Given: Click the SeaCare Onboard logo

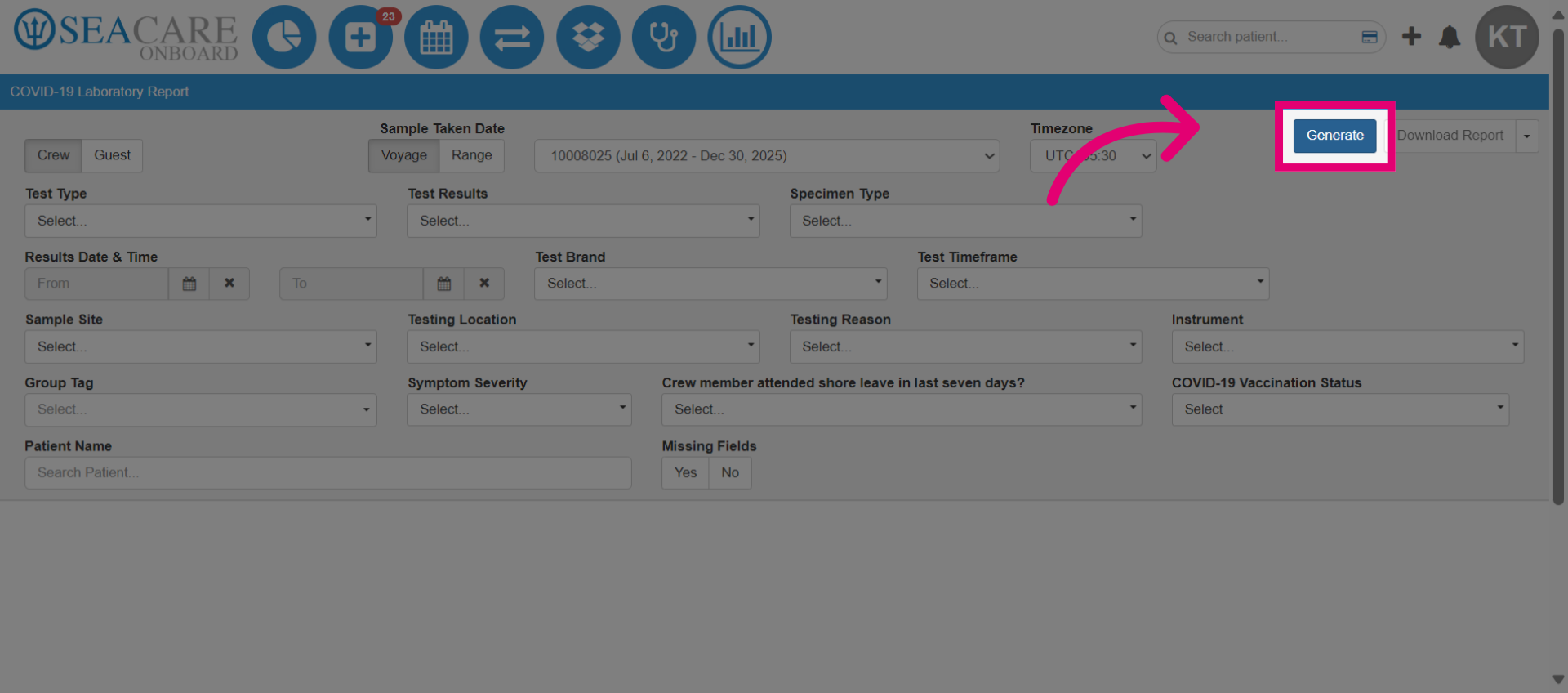Looking at the screenshot, I should tap(126, 35).
